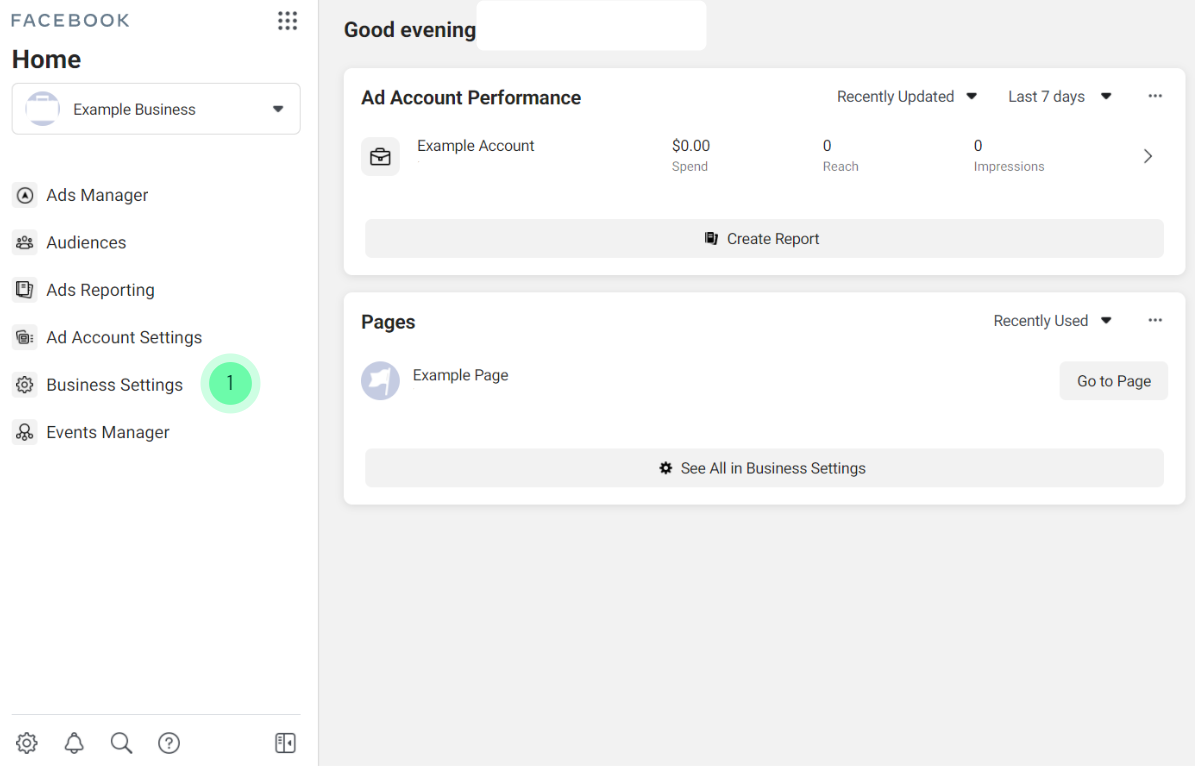Open the Recently Updated dropdown
Image resolution: width=1197 pixels, height=767 pixels.
click(907, 97)
